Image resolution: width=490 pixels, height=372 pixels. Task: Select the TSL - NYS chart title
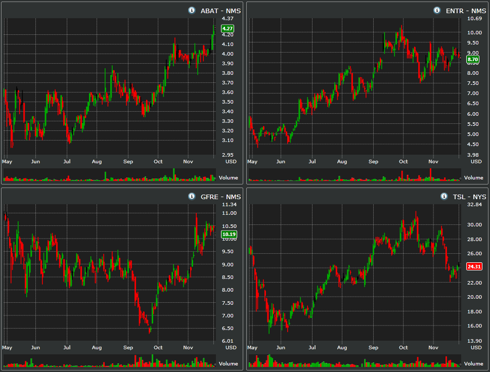[469, 197]
